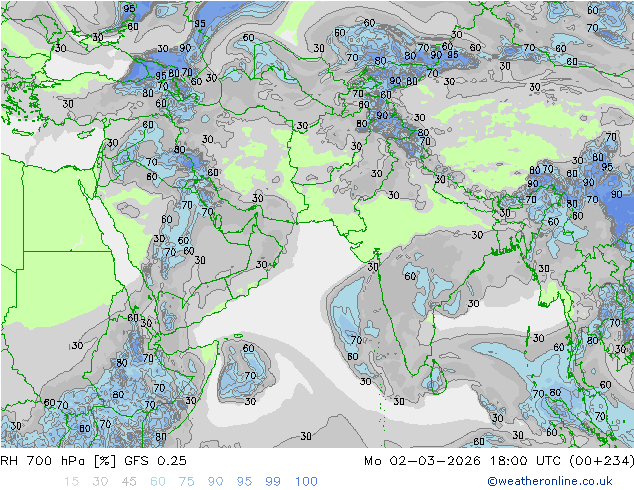Click the weatheronline.co.uk copyright link
The height and width of the screenshot is (490, 634).
(x=549, y=481)
